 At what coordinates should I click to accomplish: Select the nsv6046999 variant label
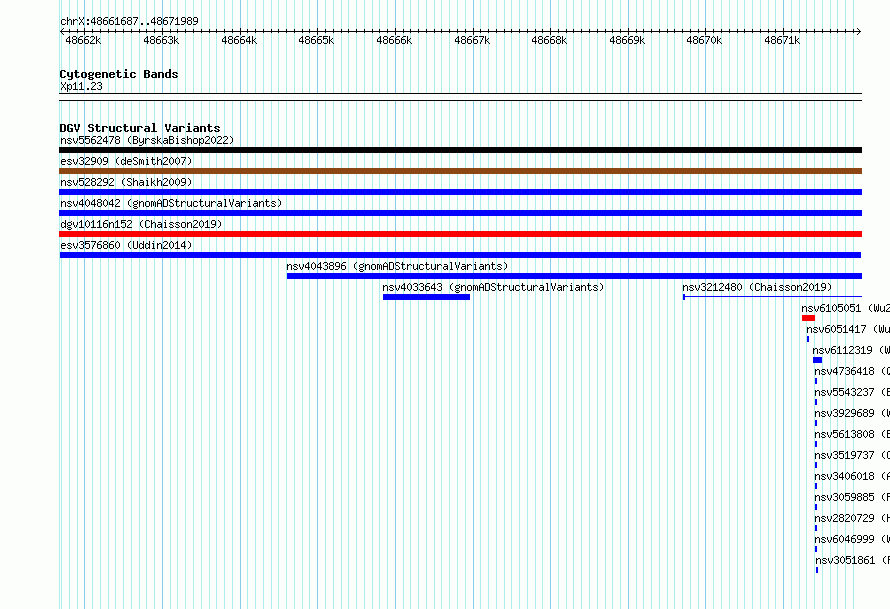pos(852,539)
